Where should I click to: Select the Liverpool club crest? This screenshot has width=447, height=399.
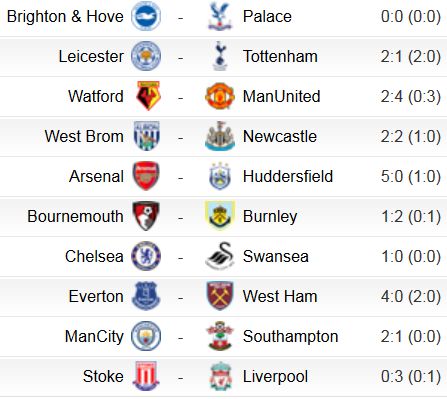click(220, 376)
